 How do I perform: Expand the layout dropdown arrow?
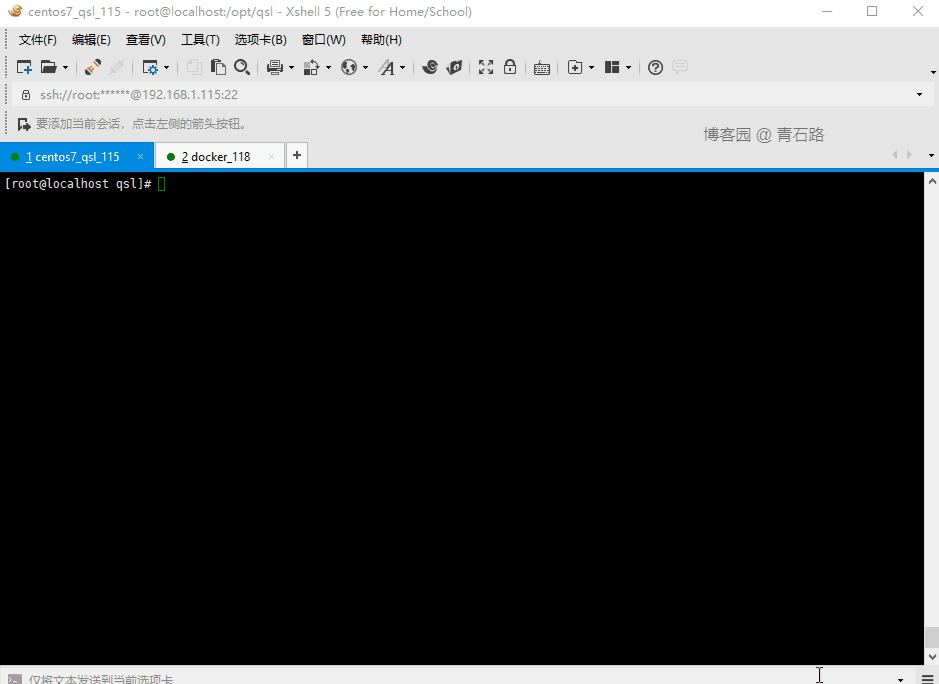click(628, 68)
